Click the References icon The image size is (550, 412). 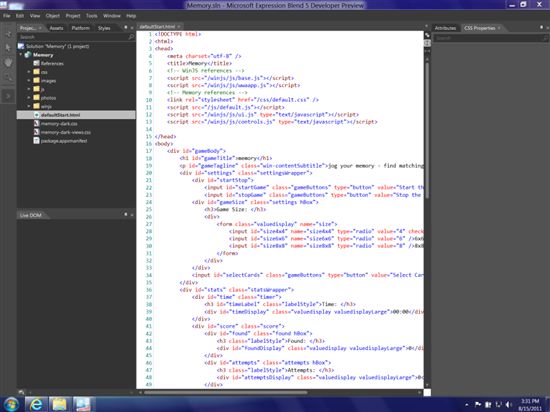point(36,63)
